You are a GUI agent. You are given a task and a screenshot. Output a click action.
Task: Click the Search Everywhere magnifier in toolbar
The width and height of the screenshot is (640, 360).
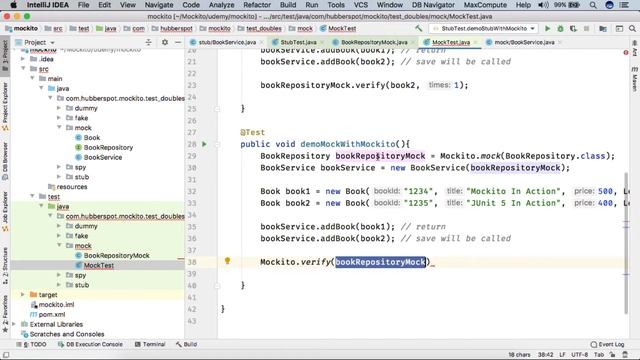coord(632,29)
